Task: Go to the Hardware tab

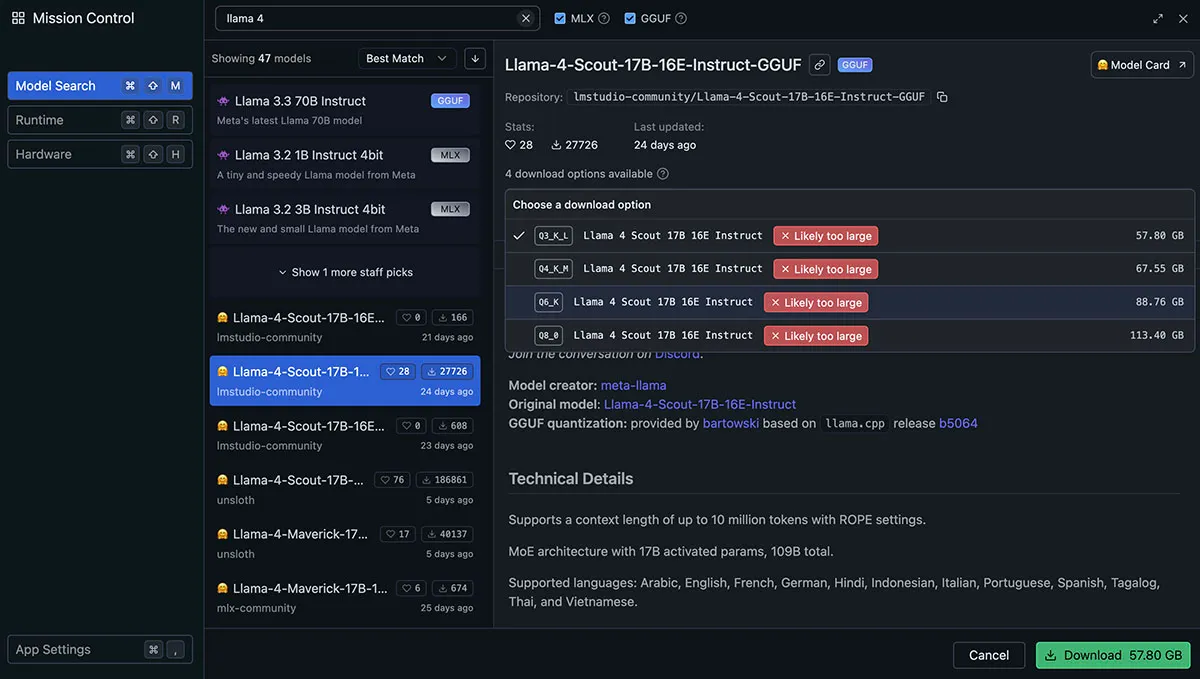Action: (x=100, y=154)
